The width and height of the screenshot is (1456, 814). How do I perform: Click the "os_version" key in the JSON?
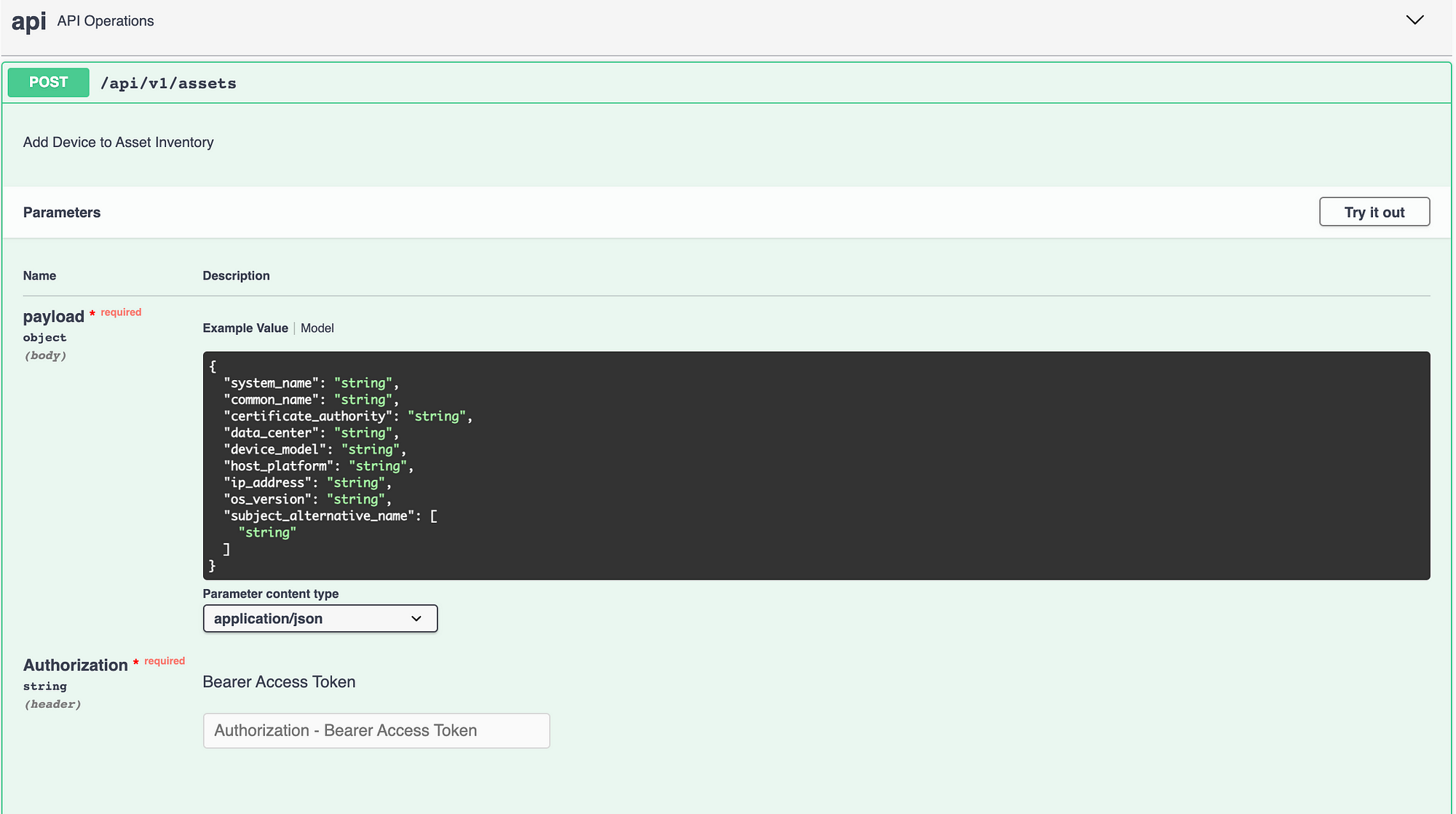(268, 499)
